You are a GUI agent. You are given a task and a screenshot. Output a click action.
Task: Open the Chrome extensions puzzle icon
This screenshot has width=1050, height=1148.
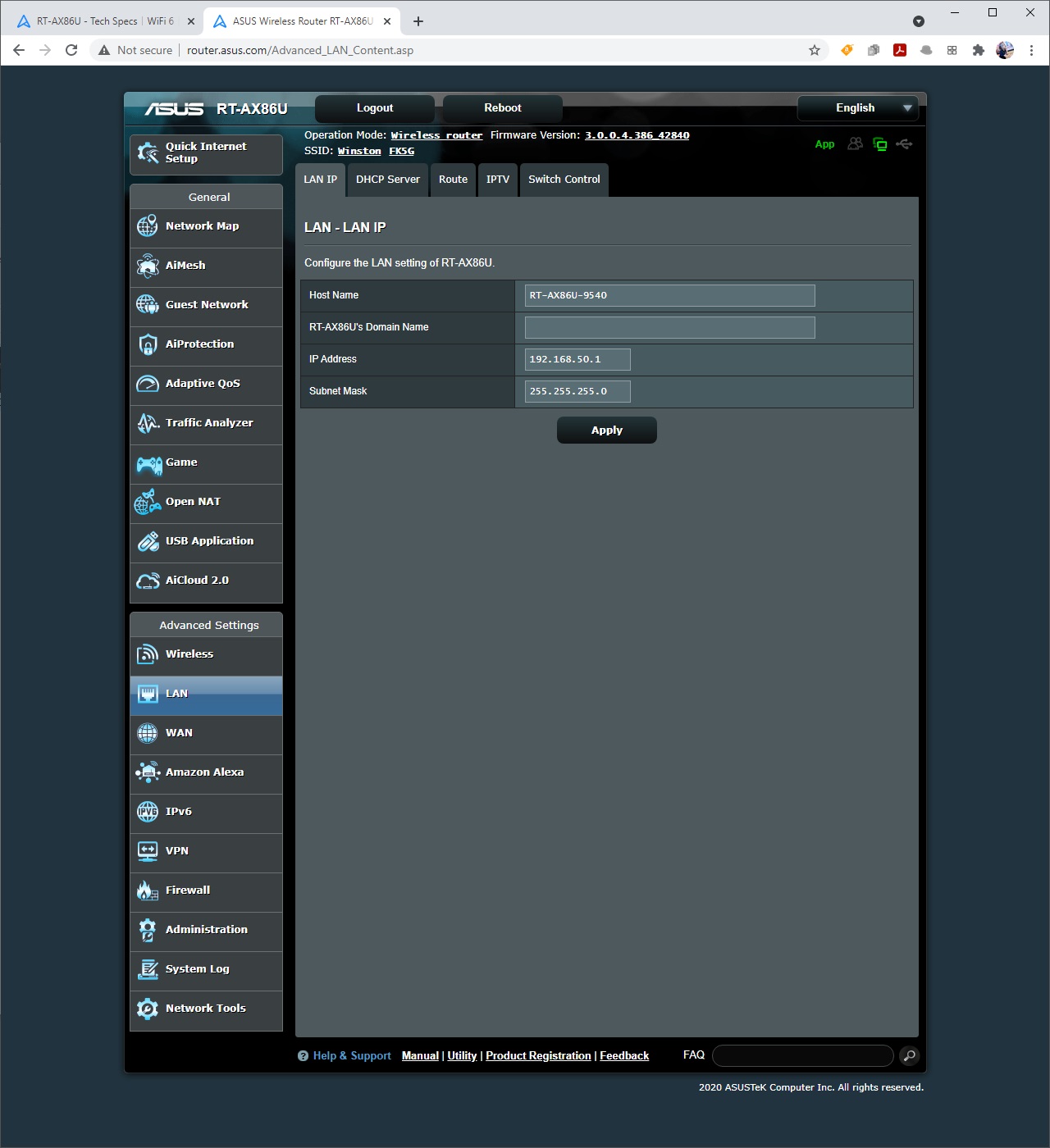978,50
